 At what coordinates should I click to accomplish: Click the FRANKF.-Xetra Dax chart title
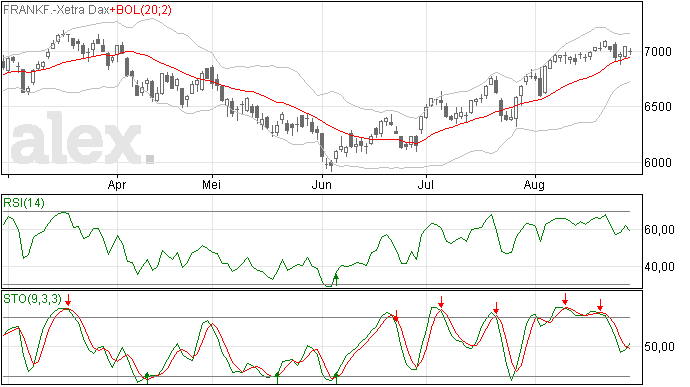click(56, 10)
